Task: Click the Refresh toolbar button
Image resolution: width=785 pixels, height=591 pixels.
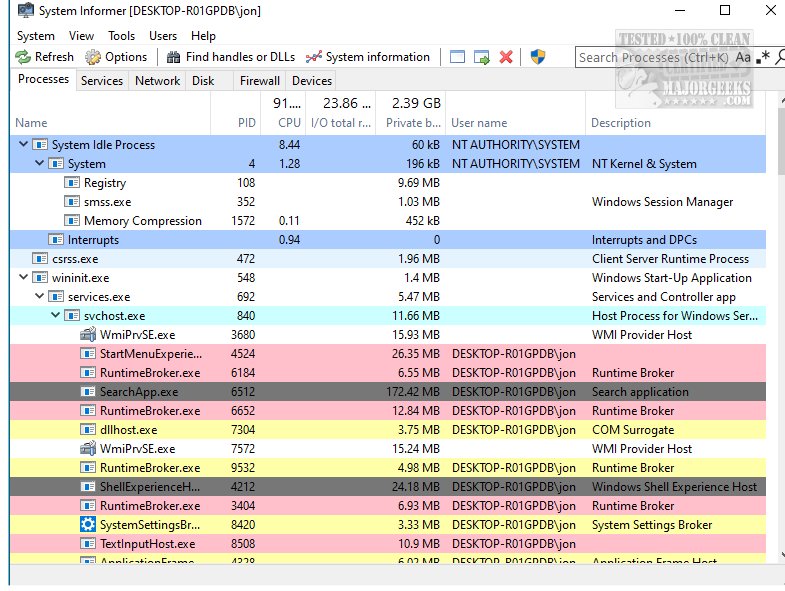Action: [x=45, y=57]
